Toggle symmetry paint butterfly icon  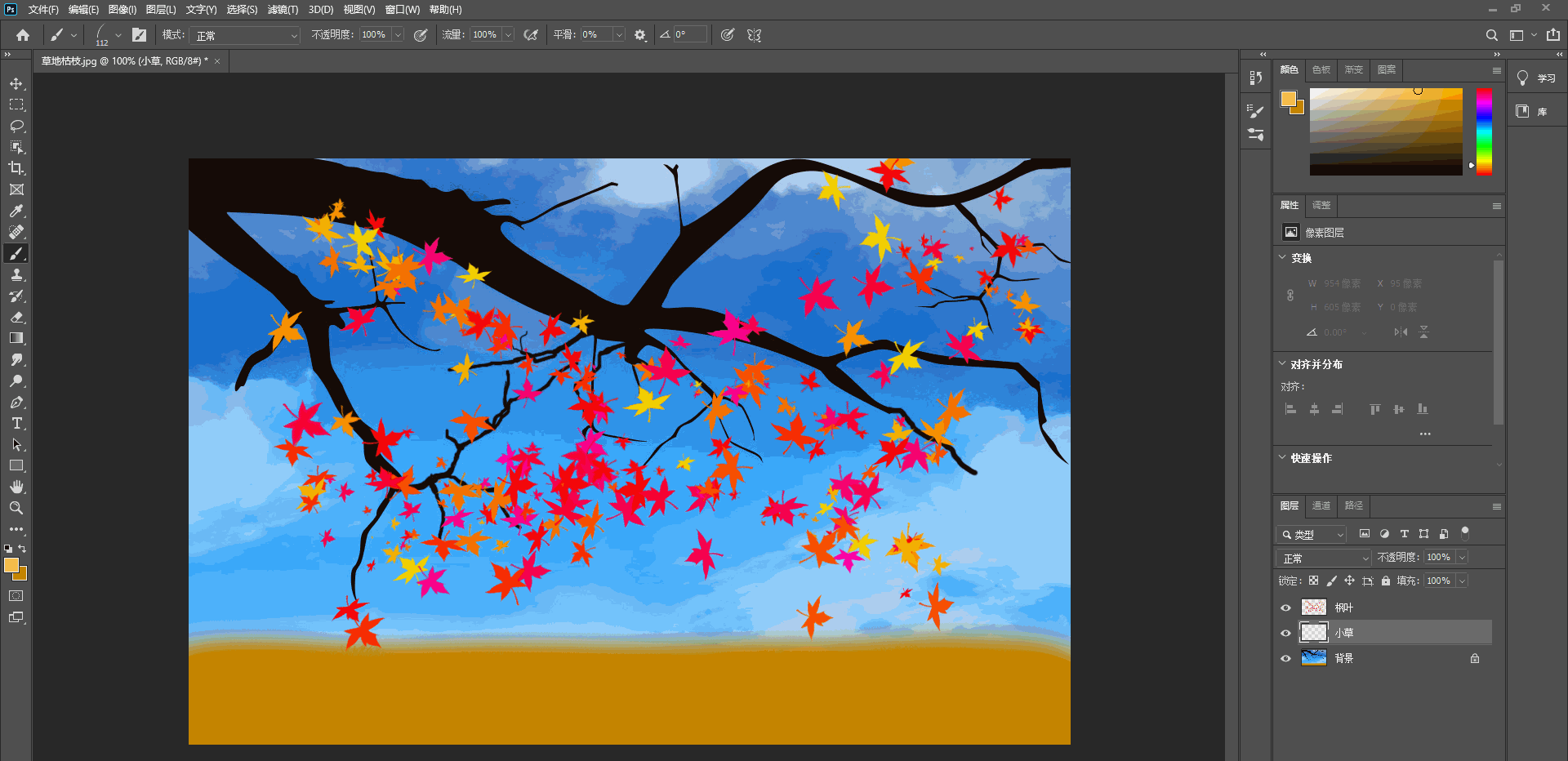tap(754, 35)
